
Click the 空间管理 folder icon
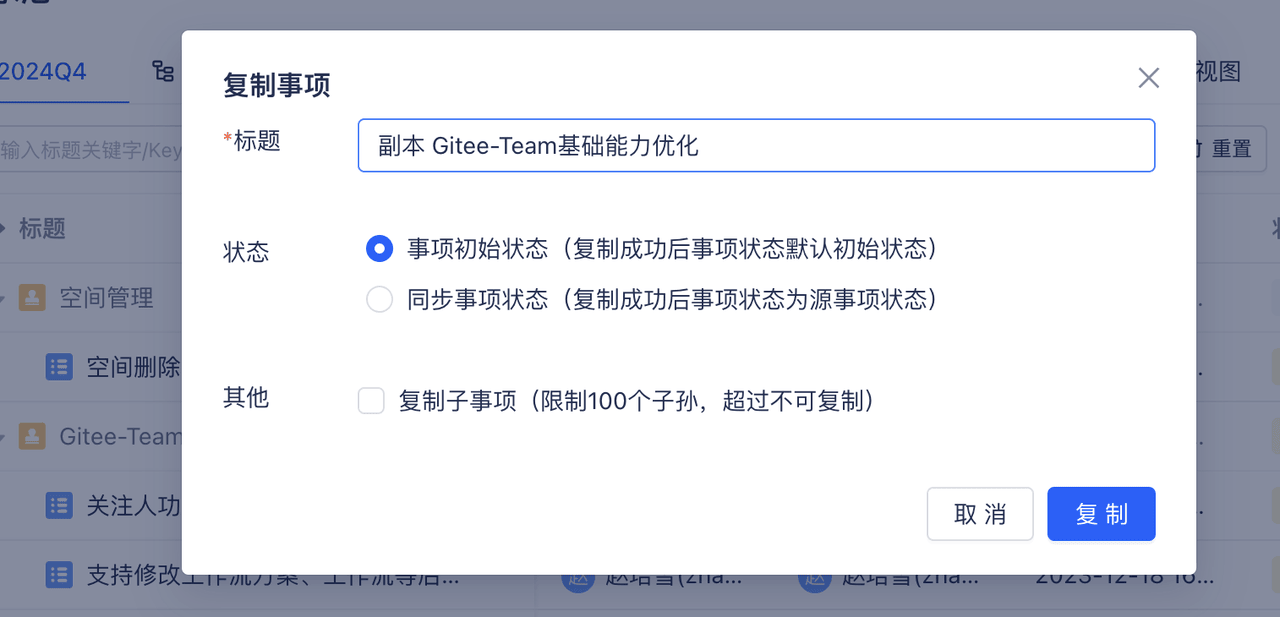(x=32, y=297)
